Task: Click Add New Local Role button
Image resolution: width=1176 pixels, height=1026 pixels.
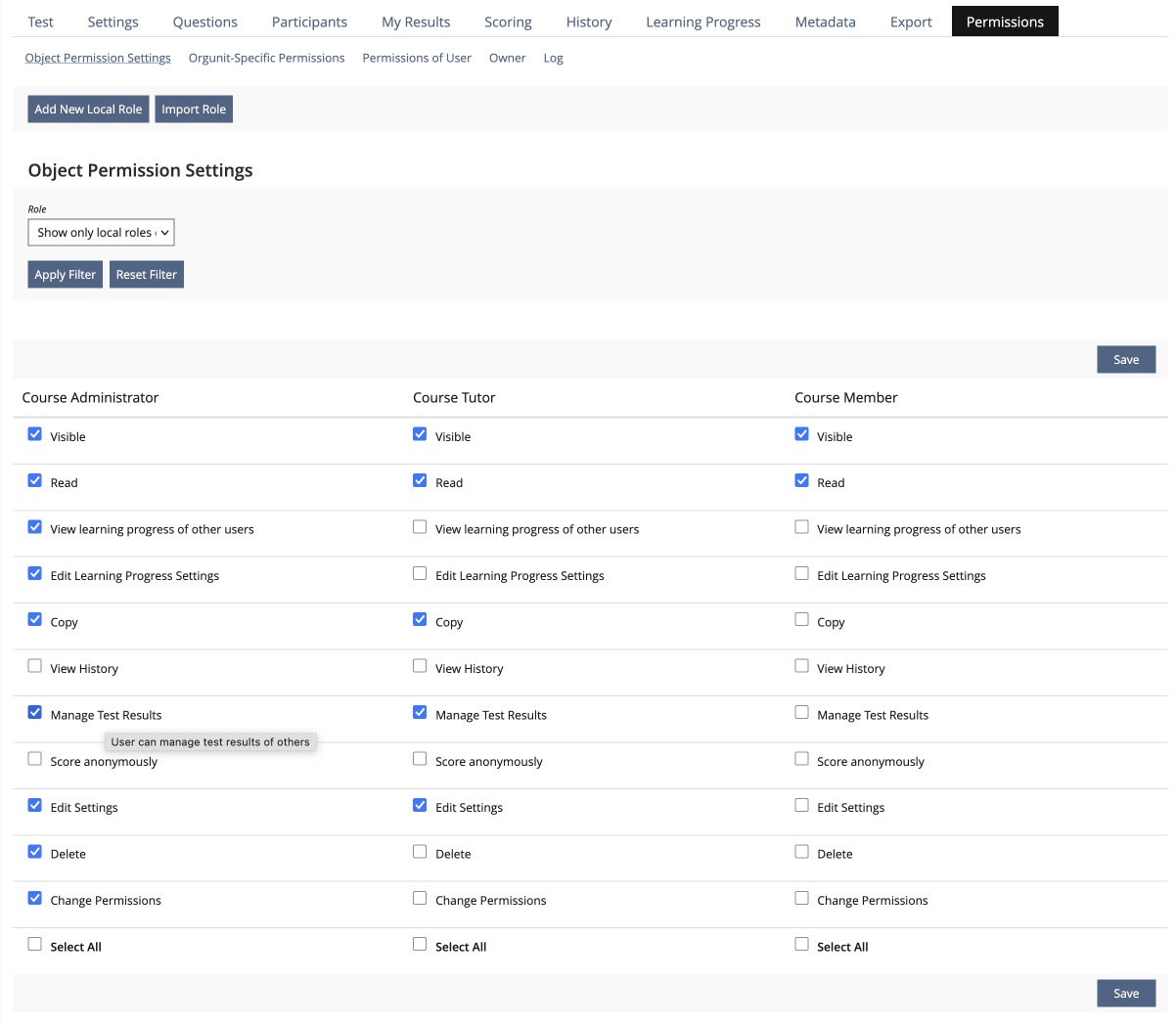Action: (88, 109)
